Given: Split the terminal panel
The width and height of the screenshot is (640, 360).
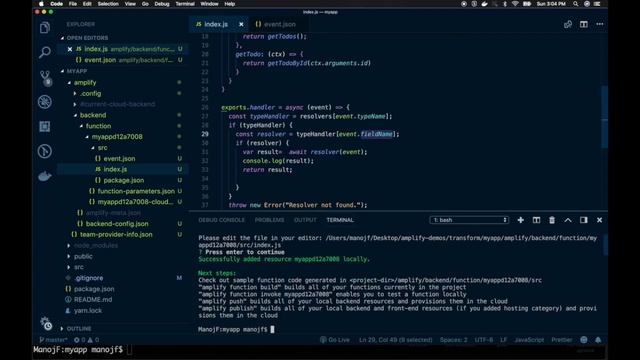Looking at the screenshot, I should pyautogui.click(x=536, y=220).
